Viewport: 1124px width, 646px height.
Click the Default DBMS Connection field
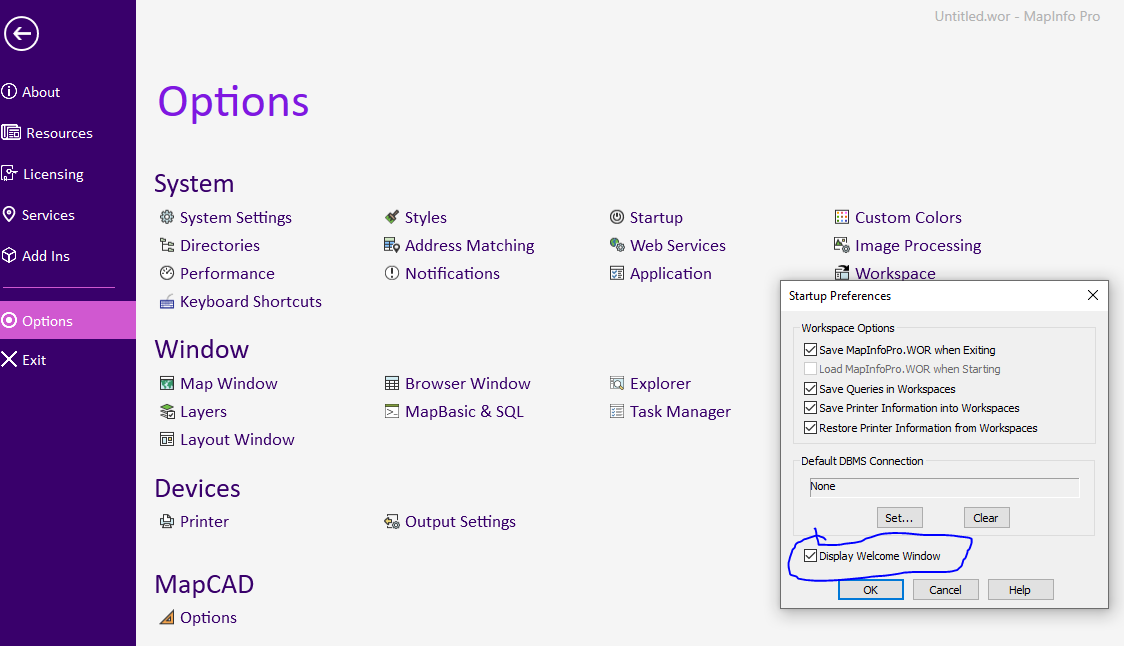(943, 487)
